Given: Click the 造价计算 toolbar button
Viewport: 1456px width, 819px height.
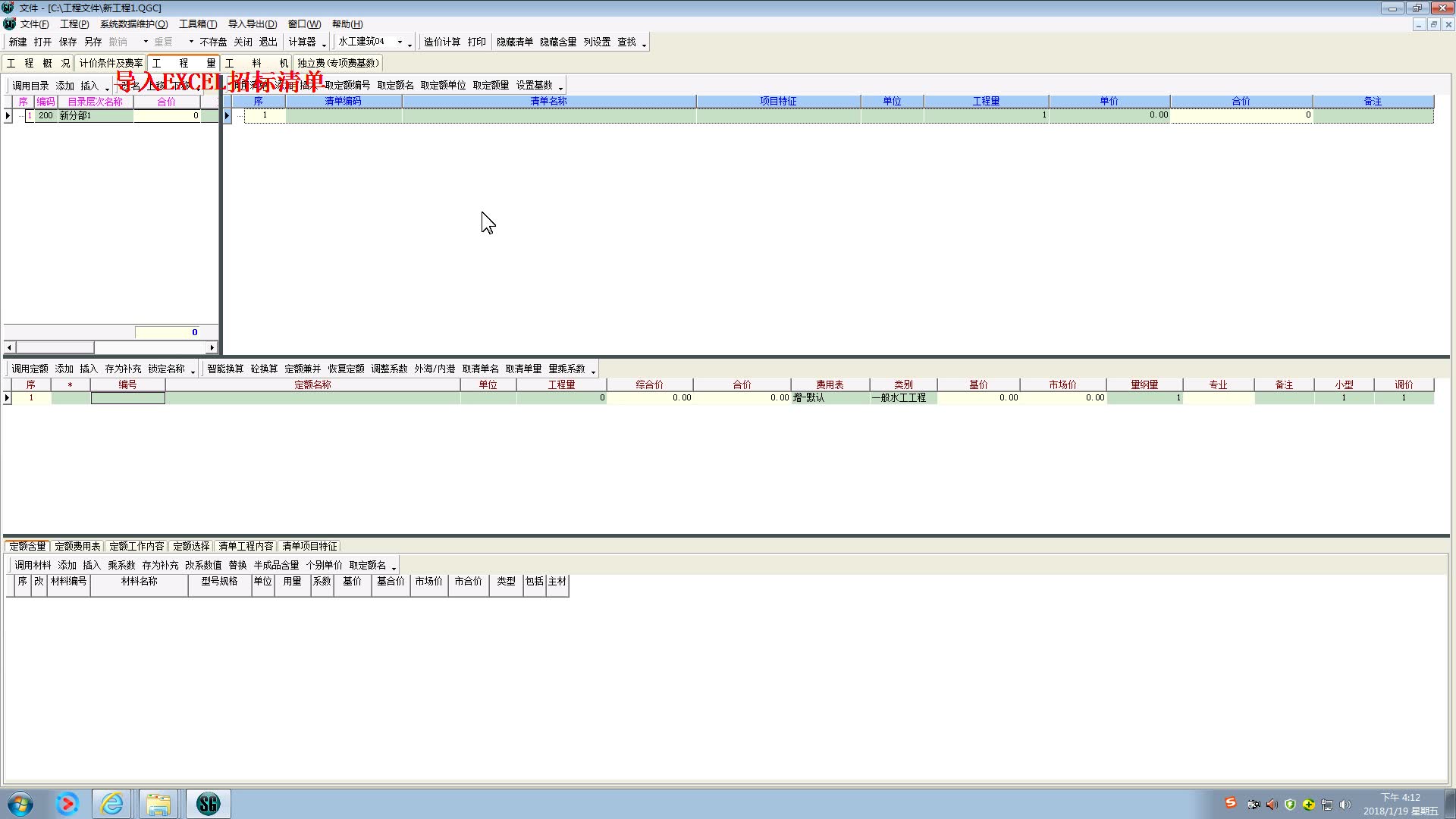Looking at the screenshot, I should pos(441,42).
